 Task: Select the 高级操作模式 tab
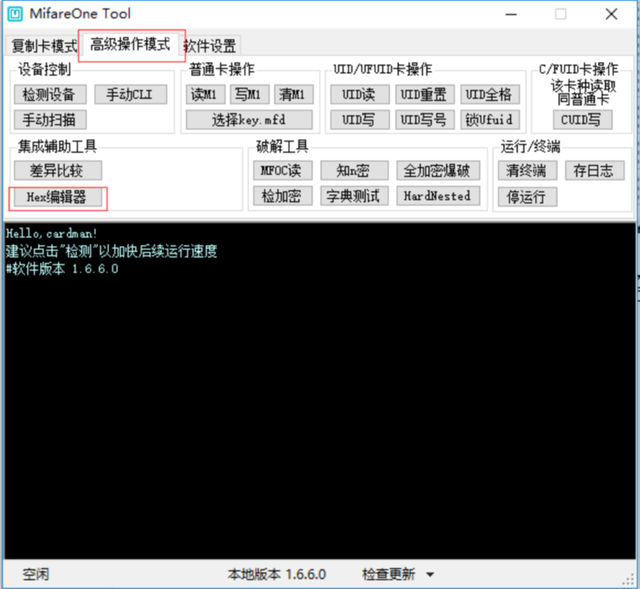point(130,44)
